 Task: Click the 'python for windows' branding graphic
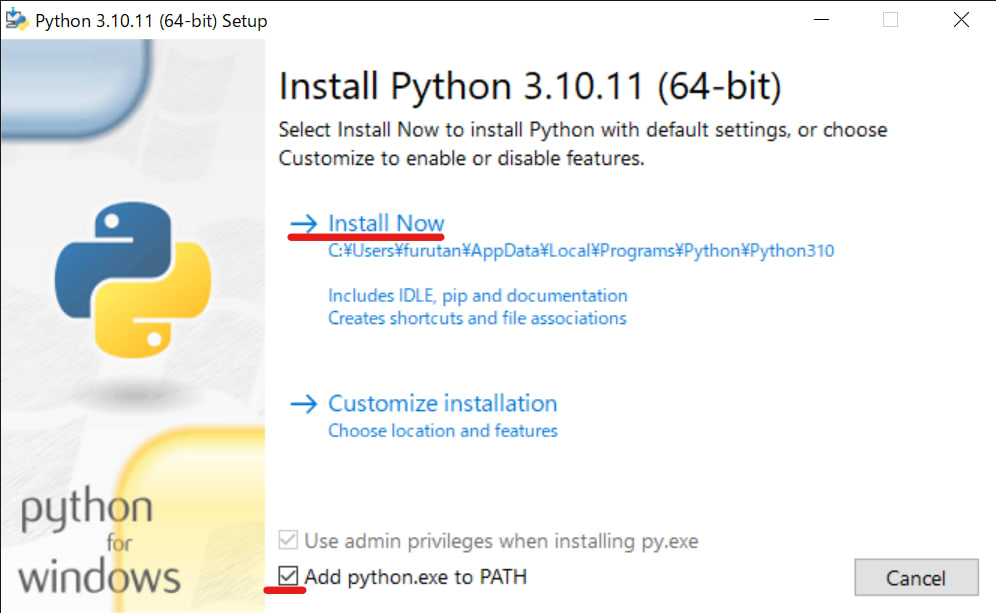(x=100, y=545)
